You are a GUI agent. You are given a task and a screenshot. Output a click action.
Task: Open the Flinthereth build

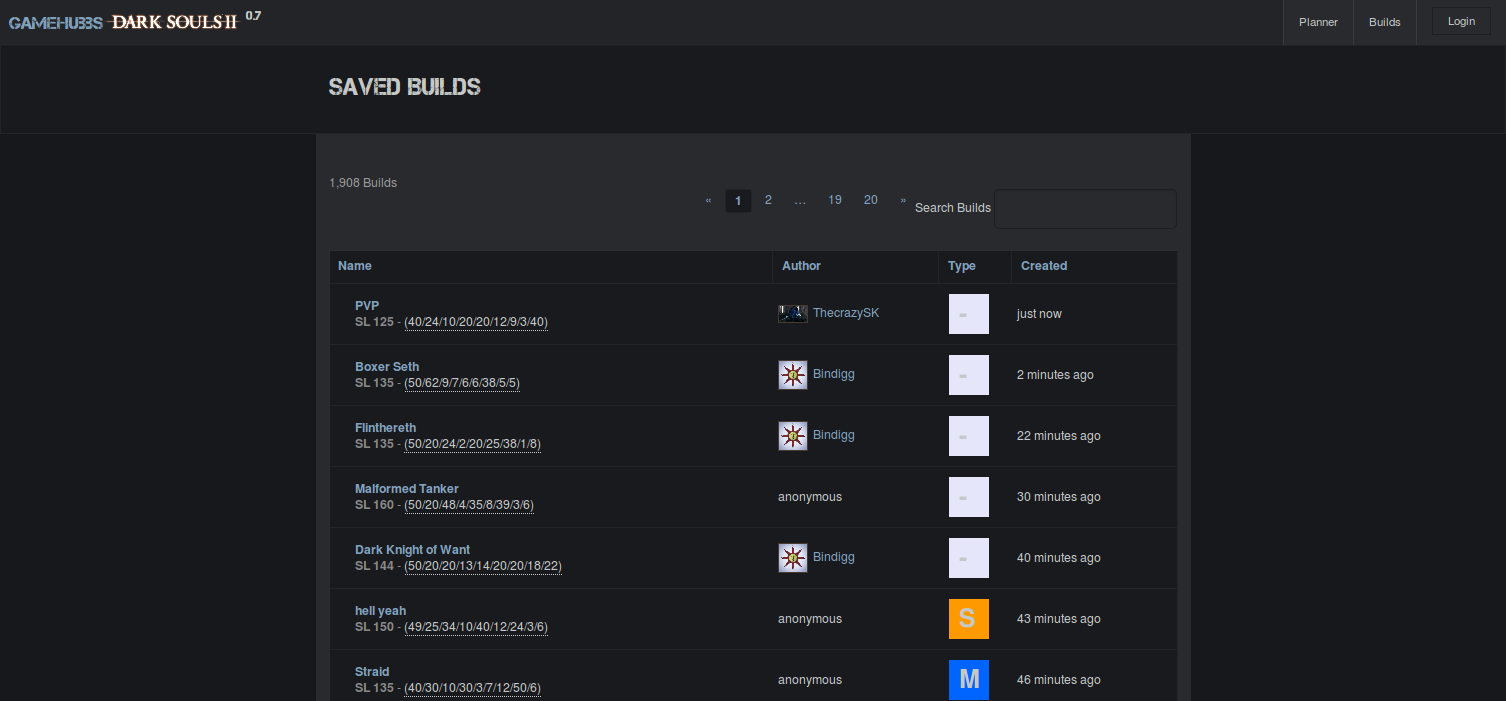[385, 428]
